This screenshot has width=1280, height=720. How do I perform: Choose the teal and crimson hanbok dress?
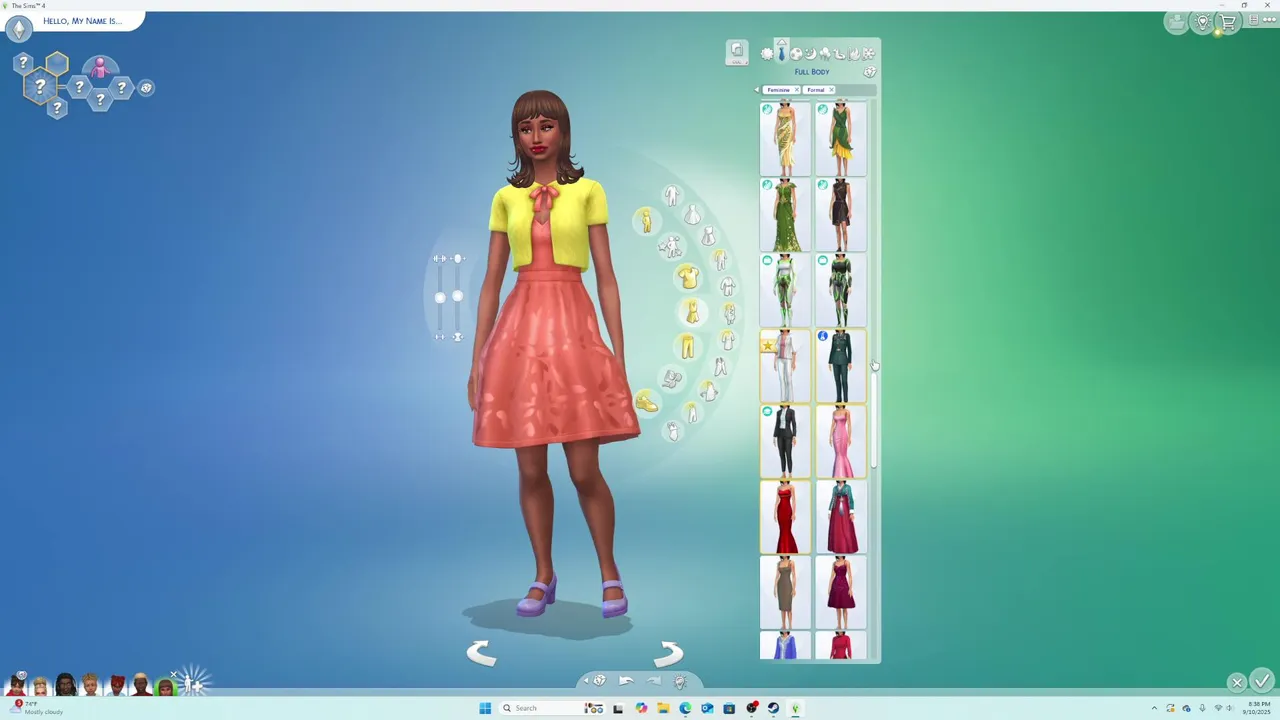pyautogui.click(x=841, y=517)
